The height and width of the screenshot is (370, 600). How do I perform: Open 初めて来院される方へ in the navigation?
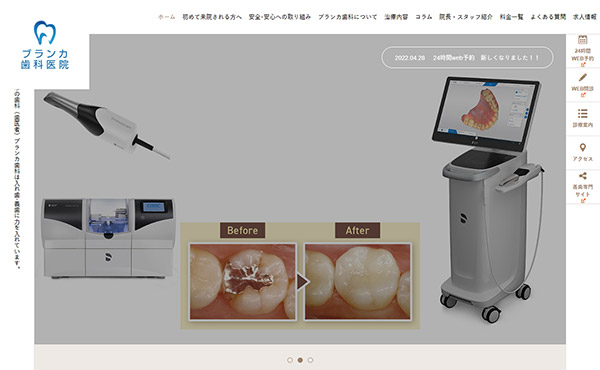(212, 17)
